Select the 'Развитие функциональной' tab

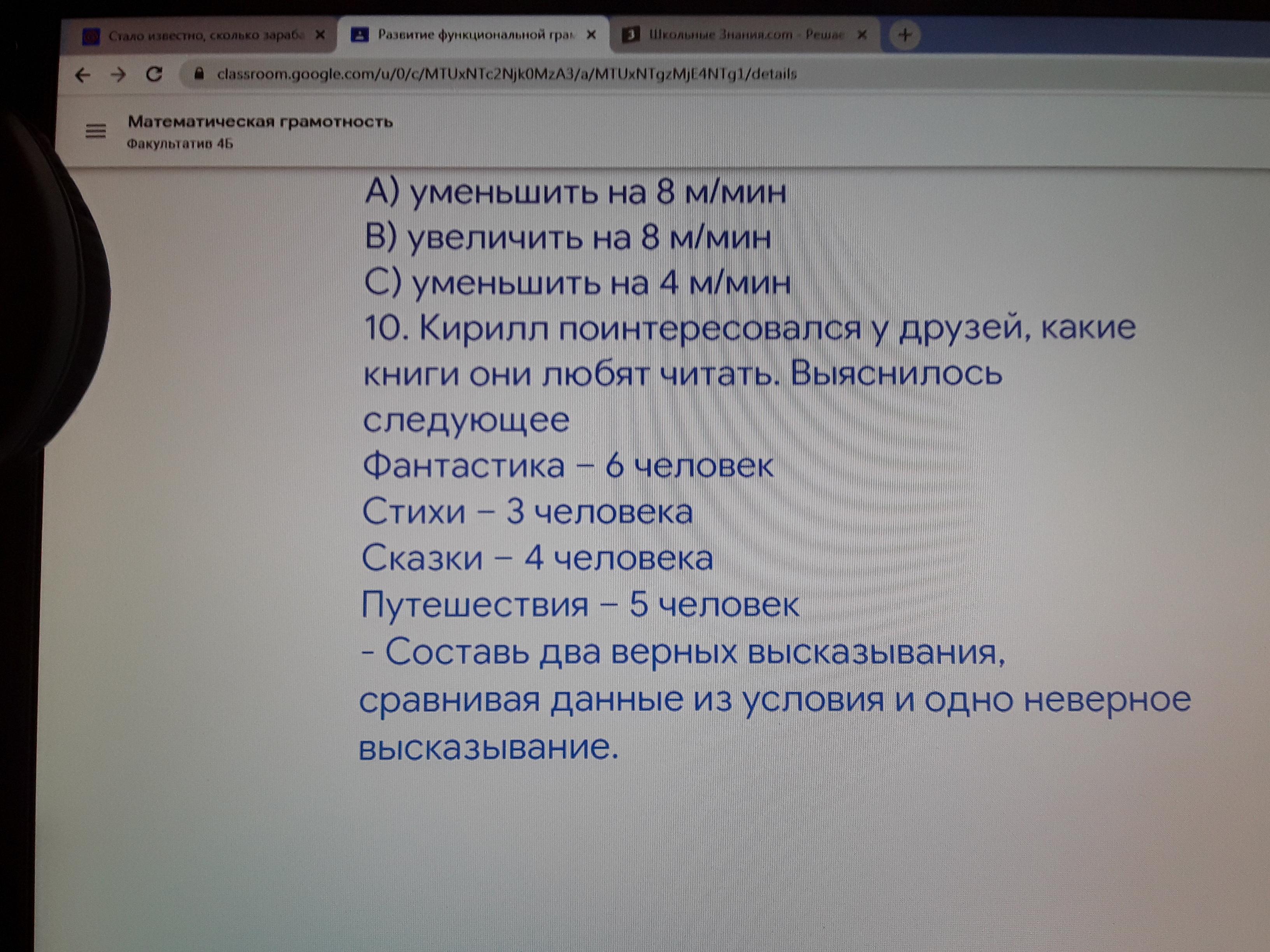(475, 35)
